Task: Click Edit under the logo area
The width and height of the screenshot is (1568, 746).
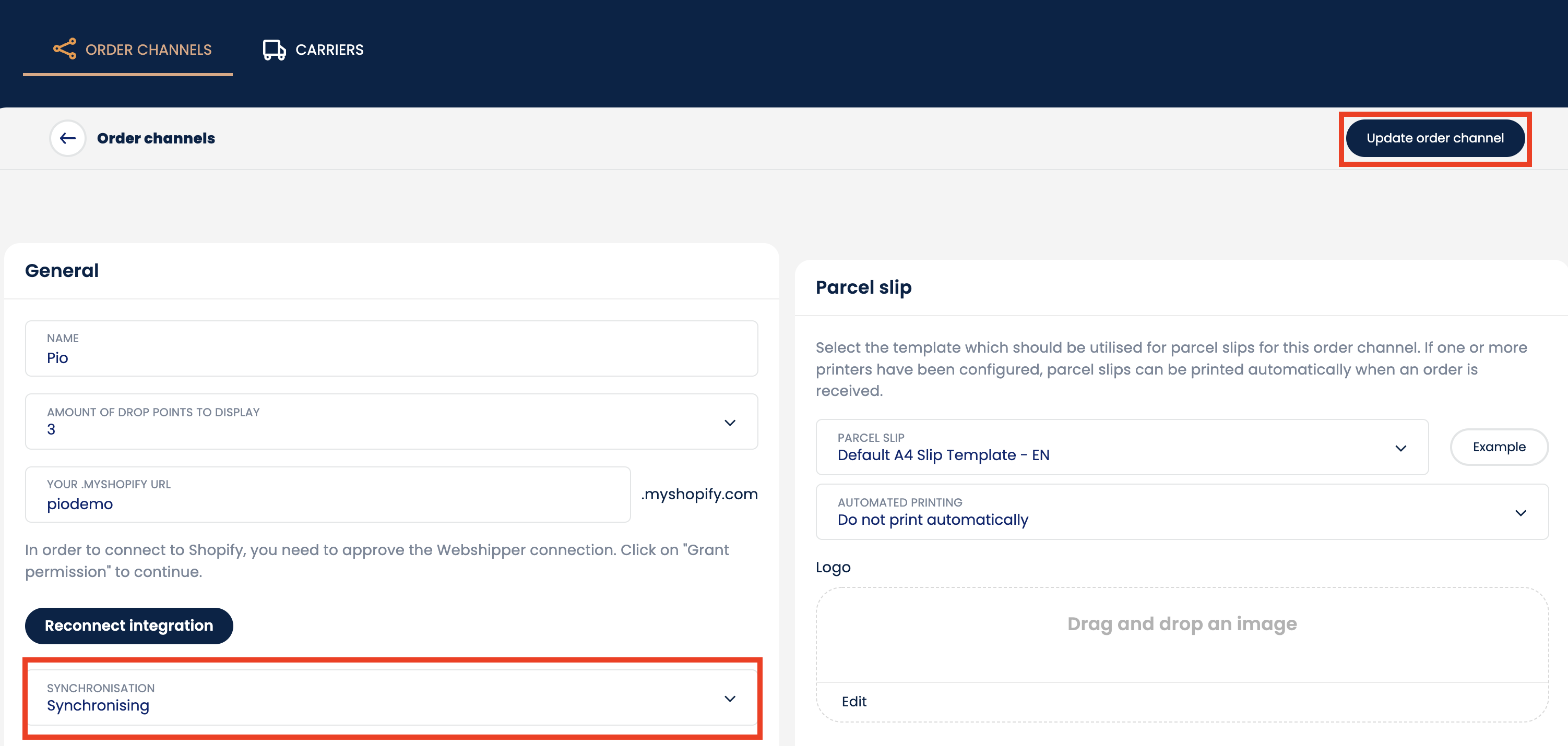Action: (x=854, y=702)
